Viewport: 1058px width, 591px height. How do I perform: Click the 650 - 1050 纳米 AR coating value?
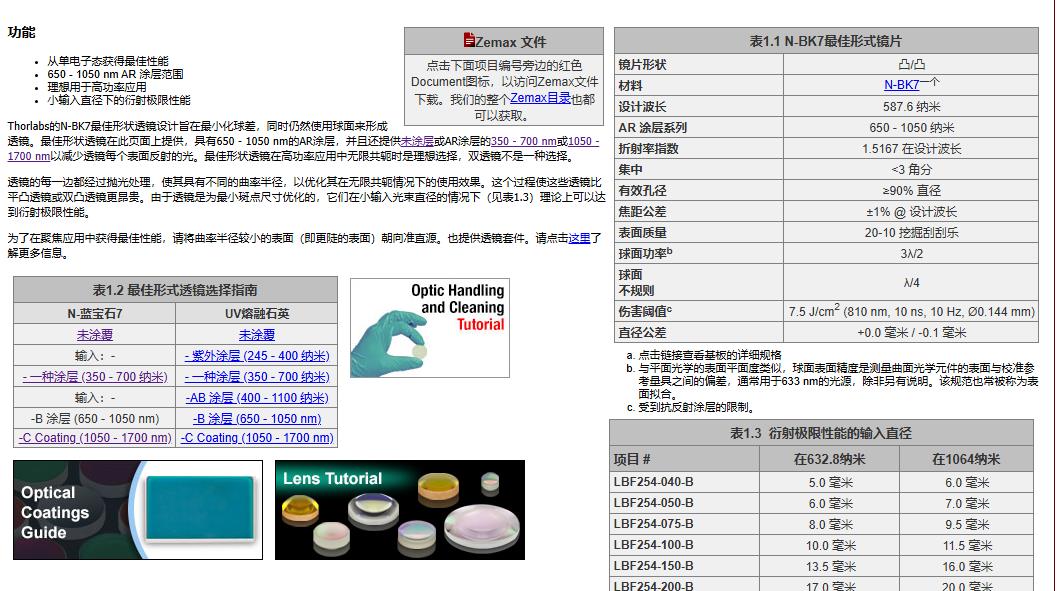(x=912, y=128)
